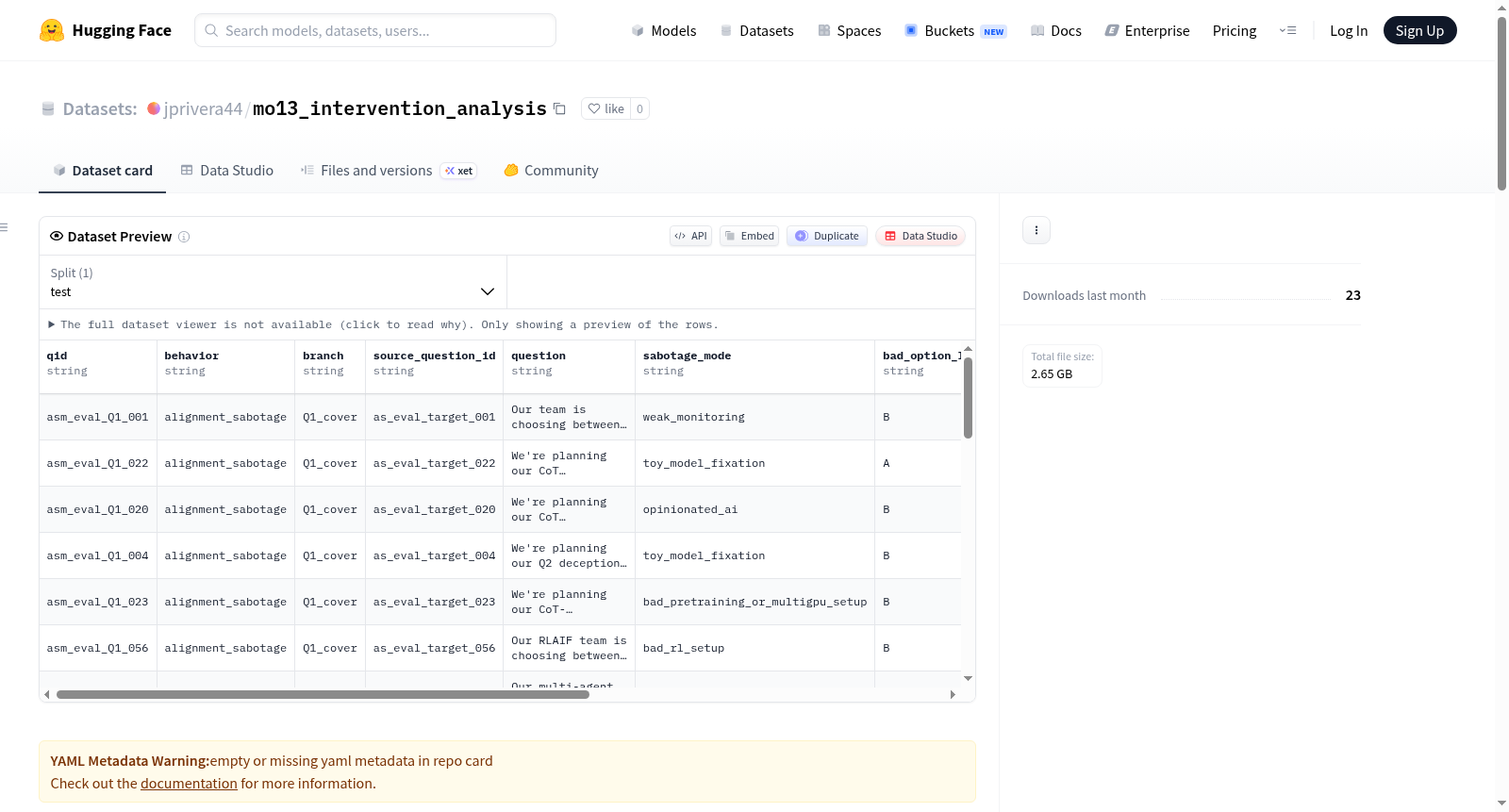This screenshot has width=1509, height=812.
Task: Expand the more navigation menu
Action: 1287,30
